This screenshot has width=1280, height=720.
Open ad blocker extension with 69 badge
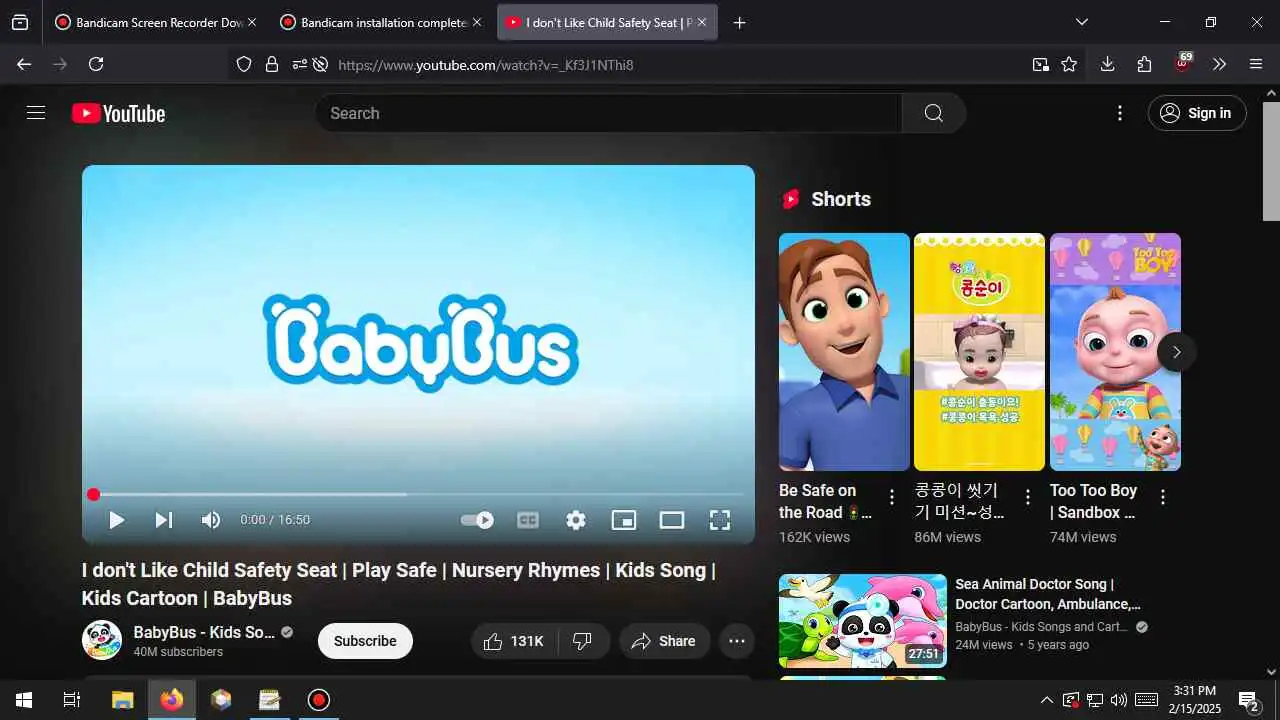(1182, 64)
